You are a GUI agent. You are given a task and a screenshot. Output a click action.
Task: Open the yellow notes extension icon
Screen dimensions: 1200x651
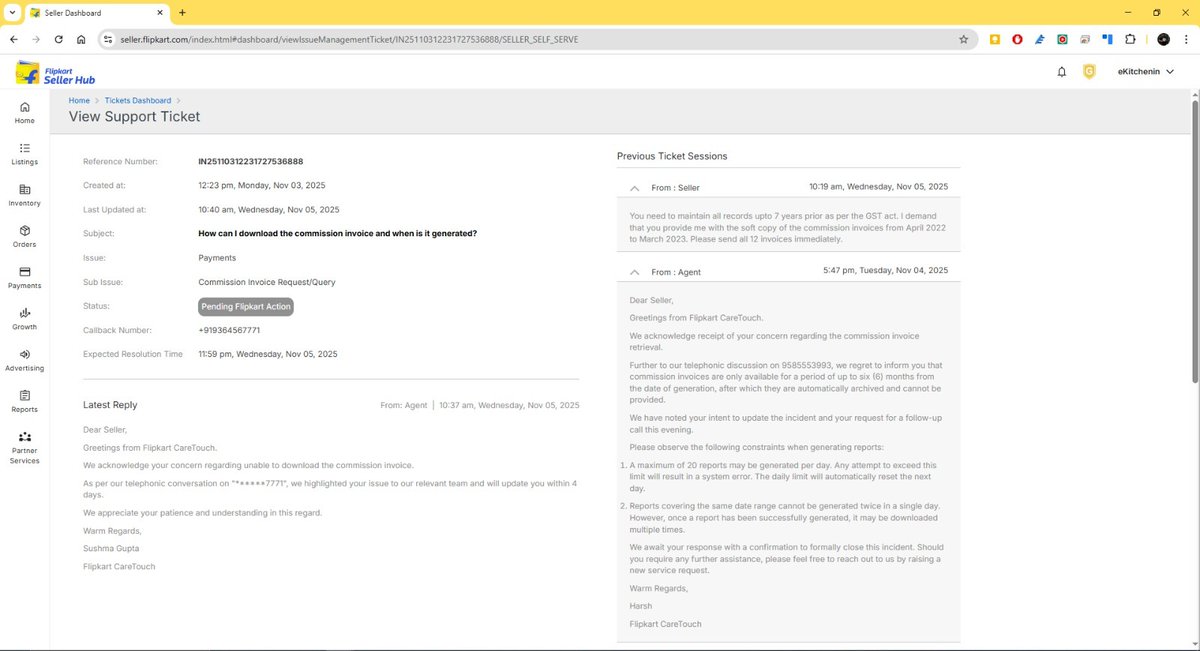click(995, 39)
